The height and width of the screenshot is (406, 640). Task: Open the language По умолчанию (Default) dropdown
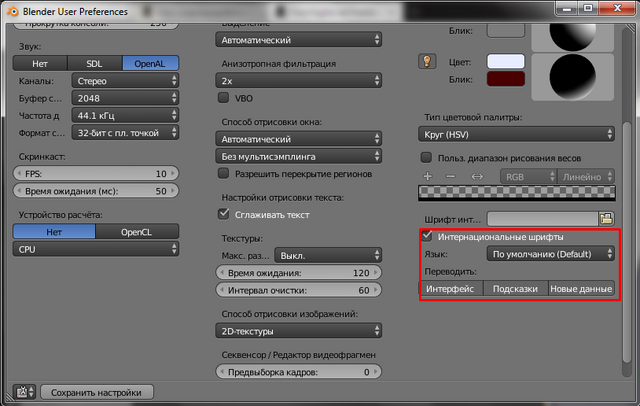[x=551, y=254]
